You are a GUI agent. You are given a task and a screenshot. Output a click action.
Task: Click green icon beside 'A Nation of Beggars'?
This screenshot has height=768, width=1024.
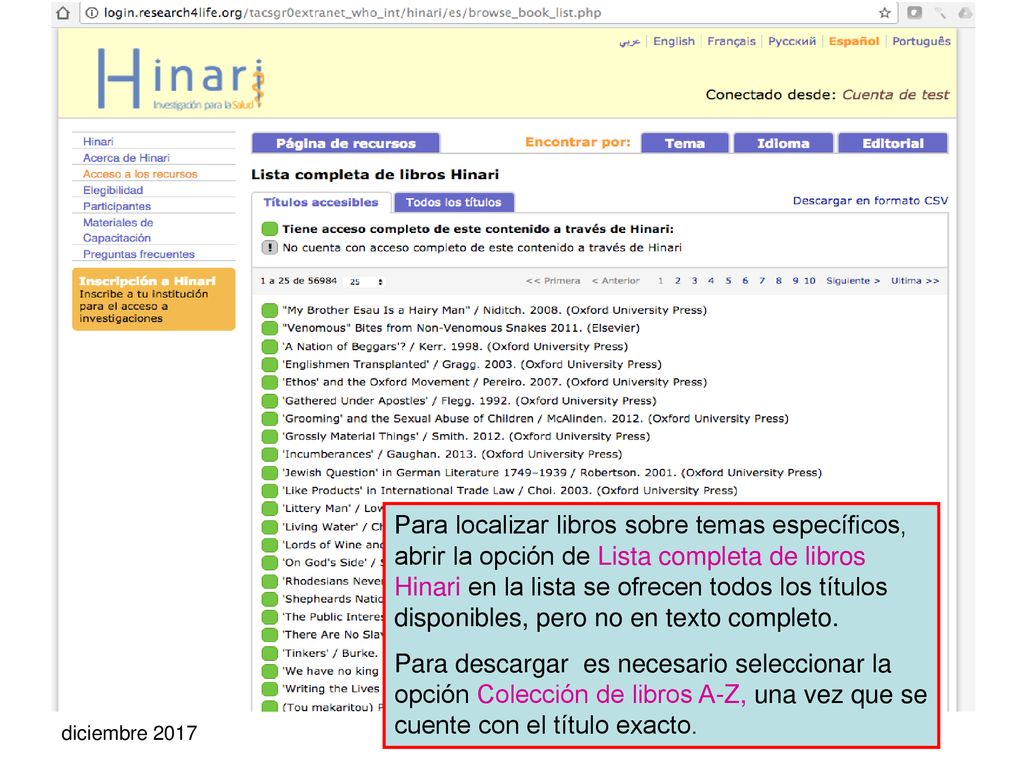point(269,346)
